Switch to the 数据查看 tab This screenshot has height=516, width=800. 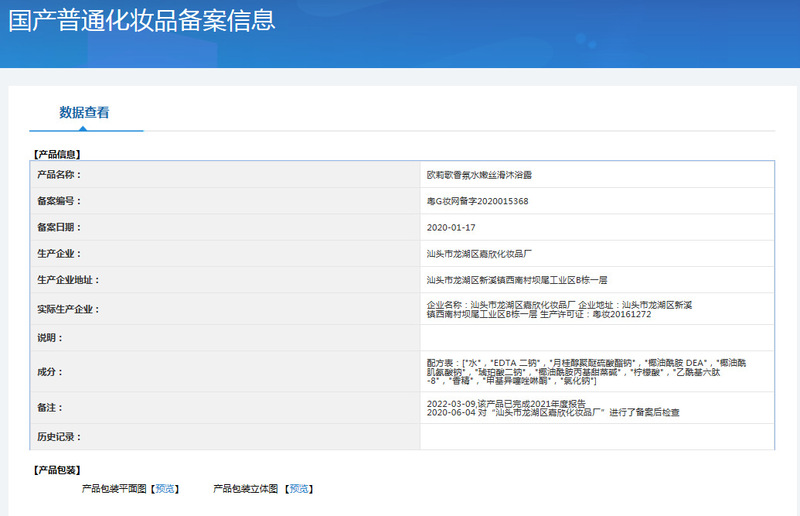84,112
